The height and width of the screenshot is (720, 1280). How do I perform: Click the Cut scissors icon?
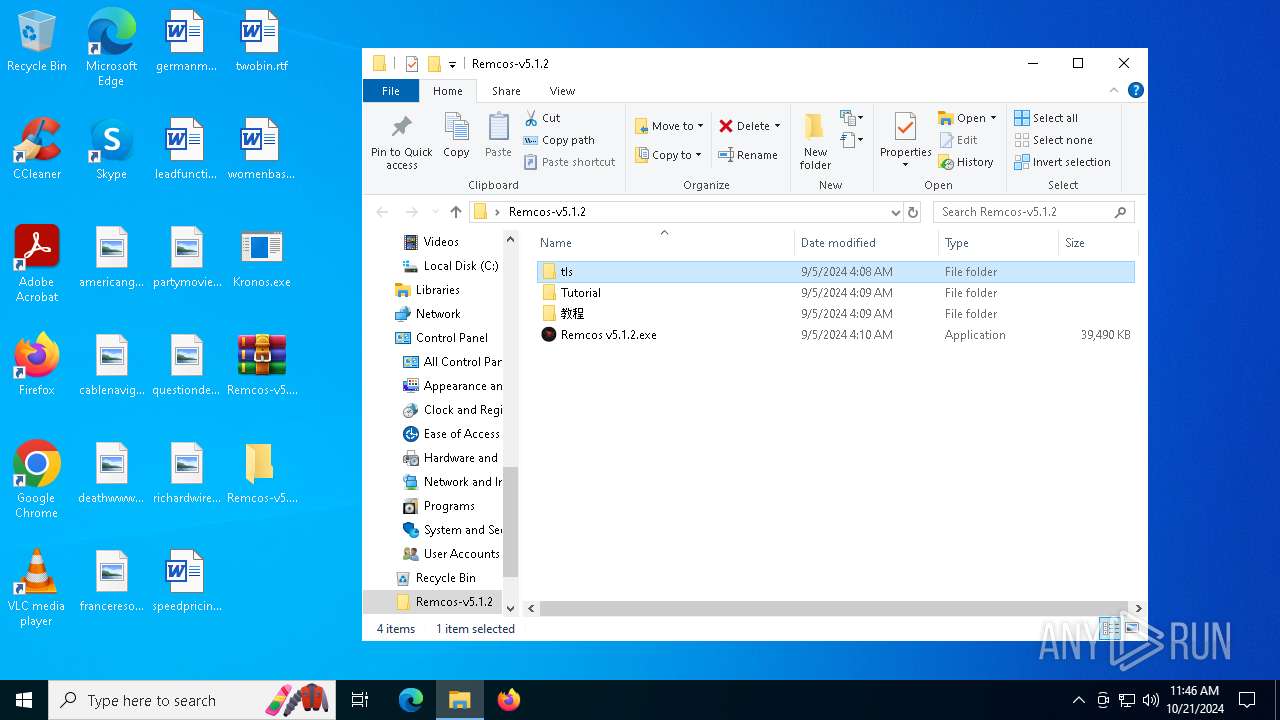[x=532, y=118]
